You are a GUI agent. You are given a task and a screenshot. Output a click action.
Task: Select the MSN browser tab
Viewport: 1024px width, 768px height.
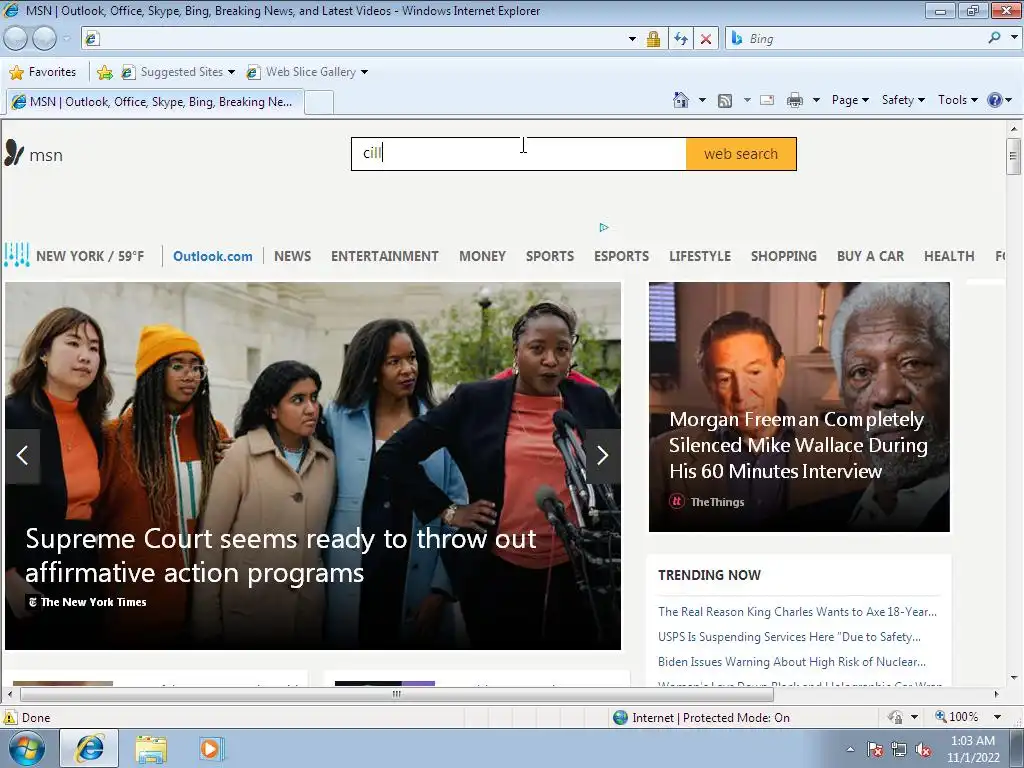[x=155, y=102]
